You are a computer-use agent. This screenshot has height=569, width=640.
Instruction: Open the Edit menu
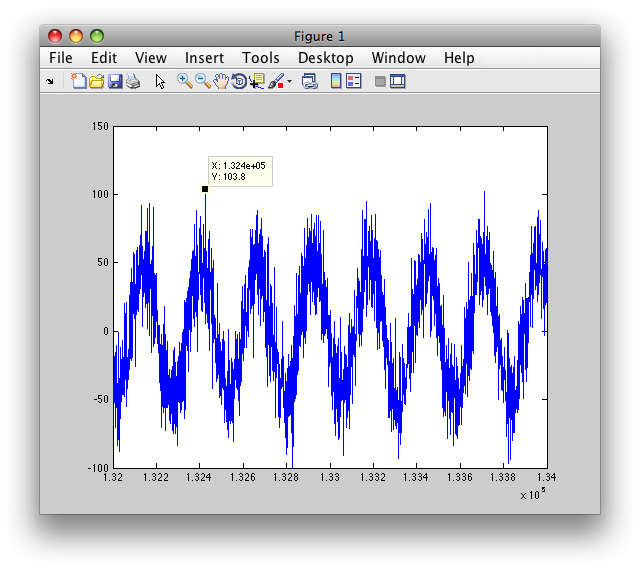coord(104,58)
